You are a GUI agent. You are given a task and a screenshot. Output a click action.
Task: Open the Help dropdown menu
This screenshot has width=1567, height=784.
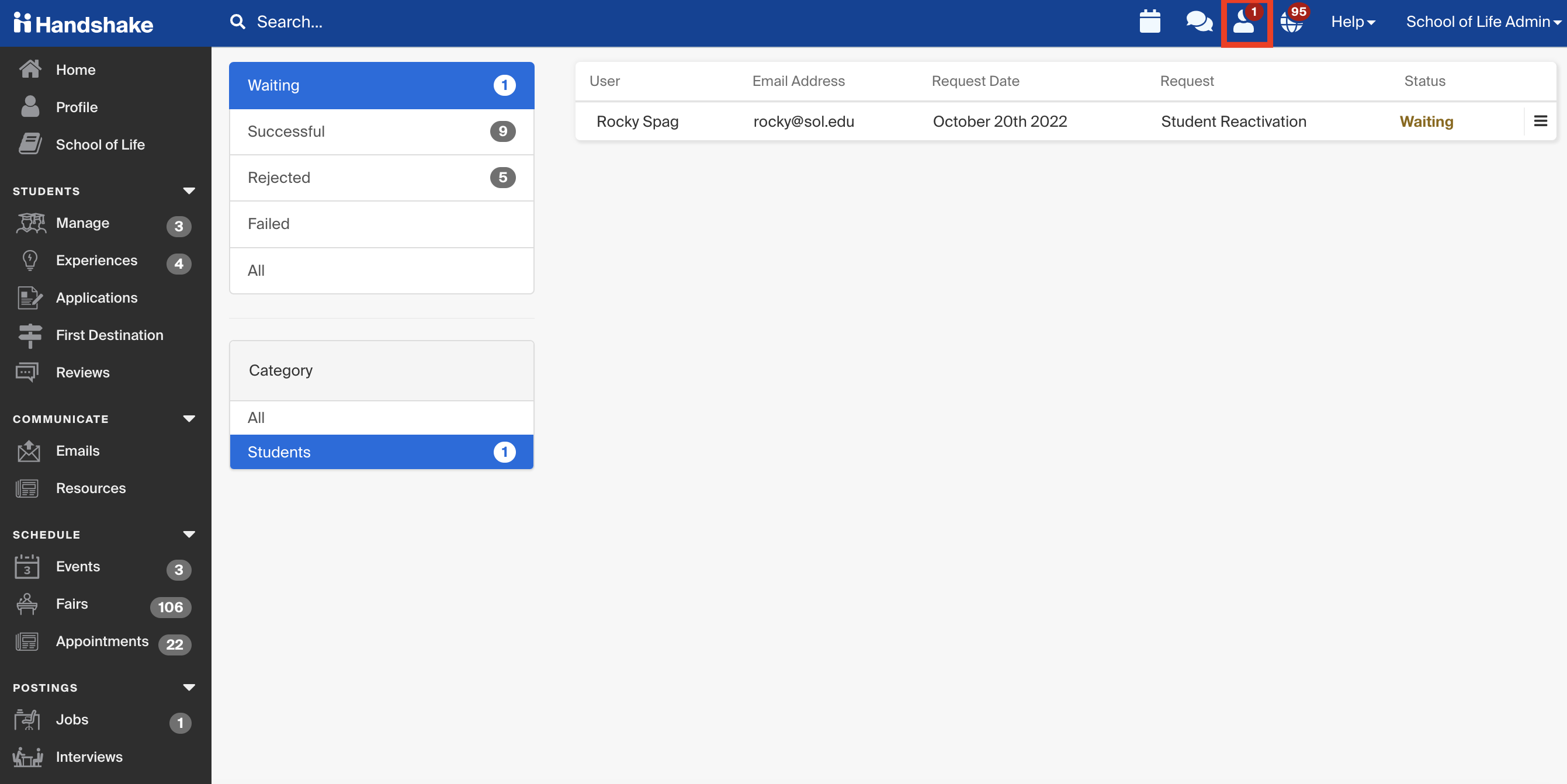1356,22
